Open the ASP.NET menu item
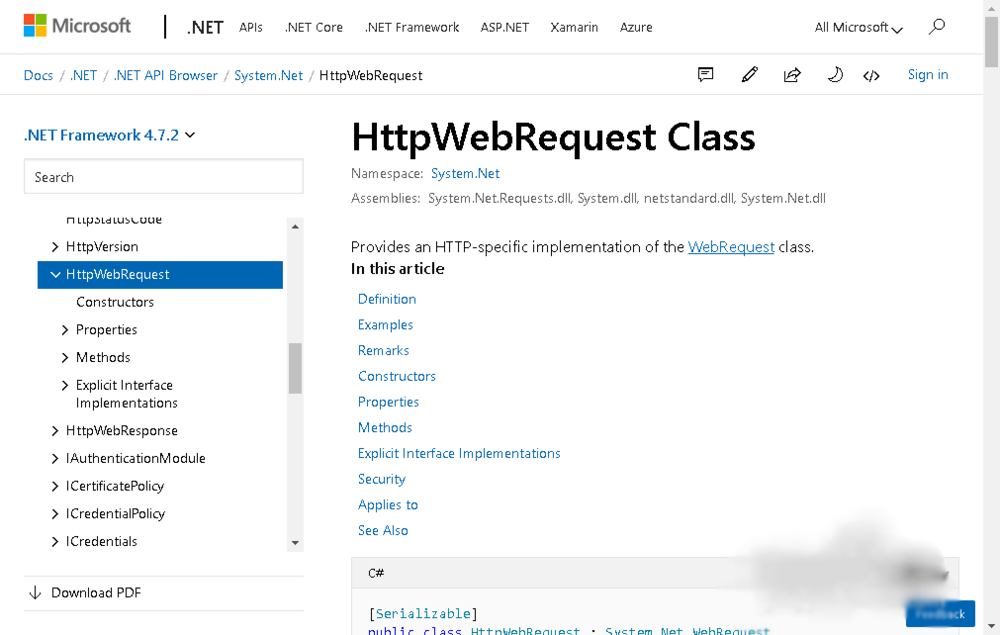1000x635 pixels. click(x=504, y=28)
